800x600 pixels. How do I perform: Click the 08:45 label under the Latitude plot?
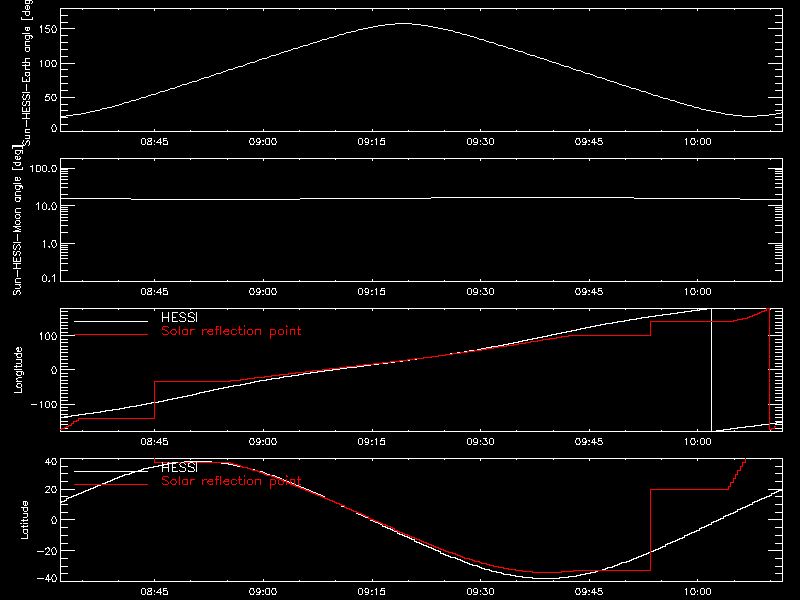(155, 592)
